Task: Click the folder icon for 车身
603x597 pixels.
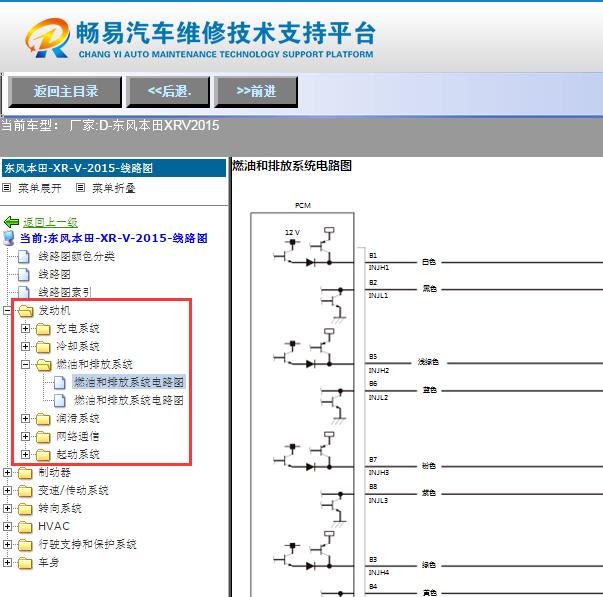Action: (25, 563)
